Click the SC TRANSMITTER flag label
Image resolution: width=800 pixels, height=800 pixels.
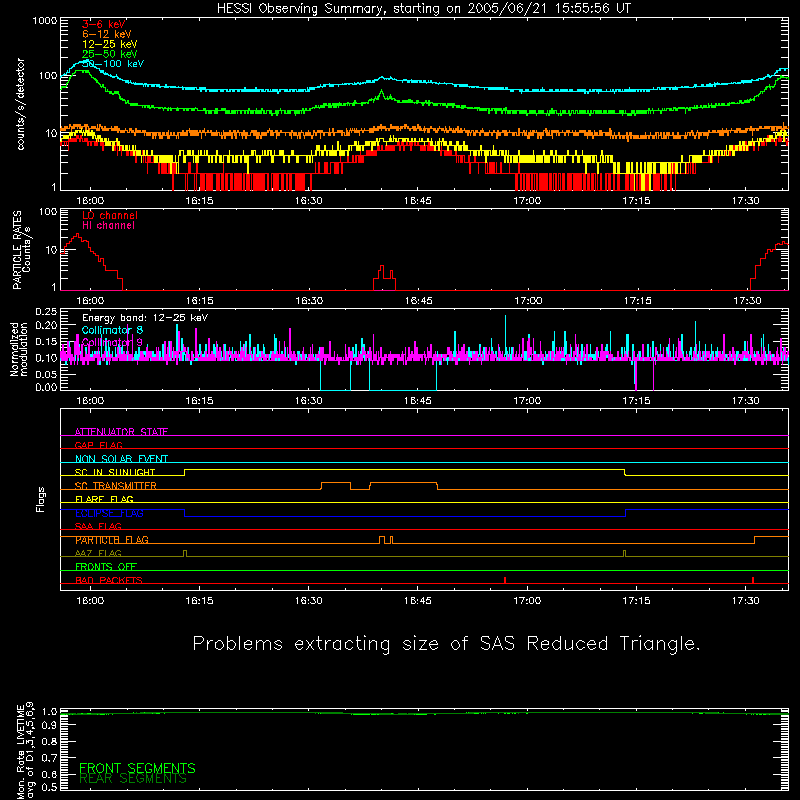pos(116,486)
